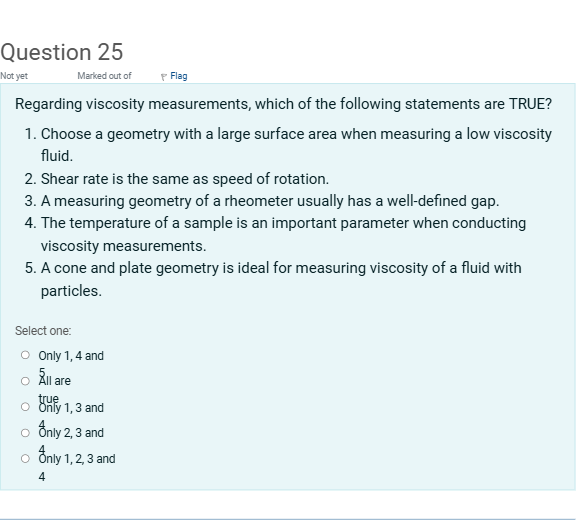The image size is (577, 520).
Task: Click statement 5 about cone and plate geometry
Action: (x=273, y=279)
